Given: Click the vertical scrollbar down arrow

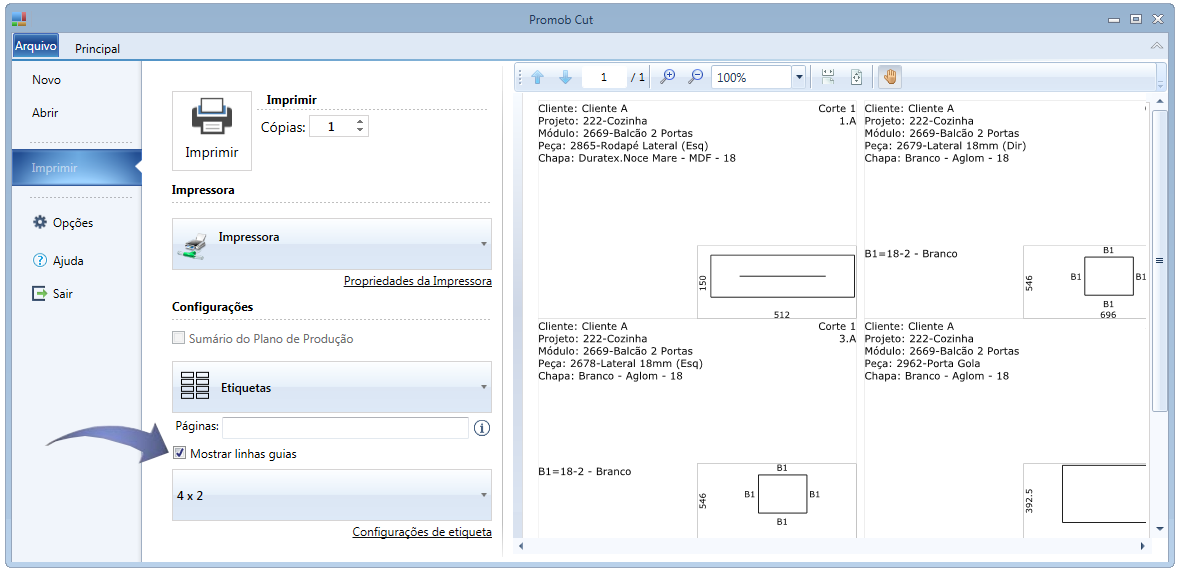Looking at the screenshot, I should tap(1160, 529).
